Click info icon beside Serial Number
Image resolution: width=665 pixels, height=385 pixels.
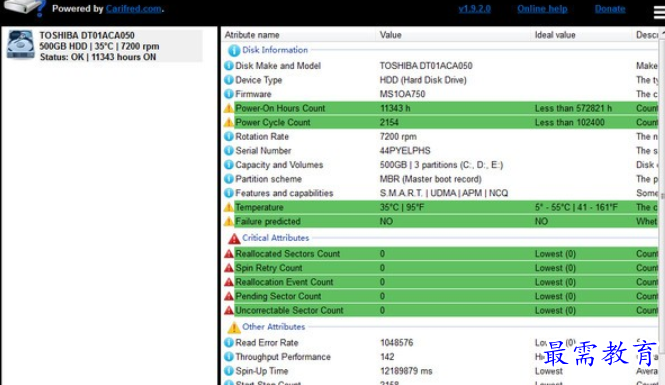[x=229, y=151]
